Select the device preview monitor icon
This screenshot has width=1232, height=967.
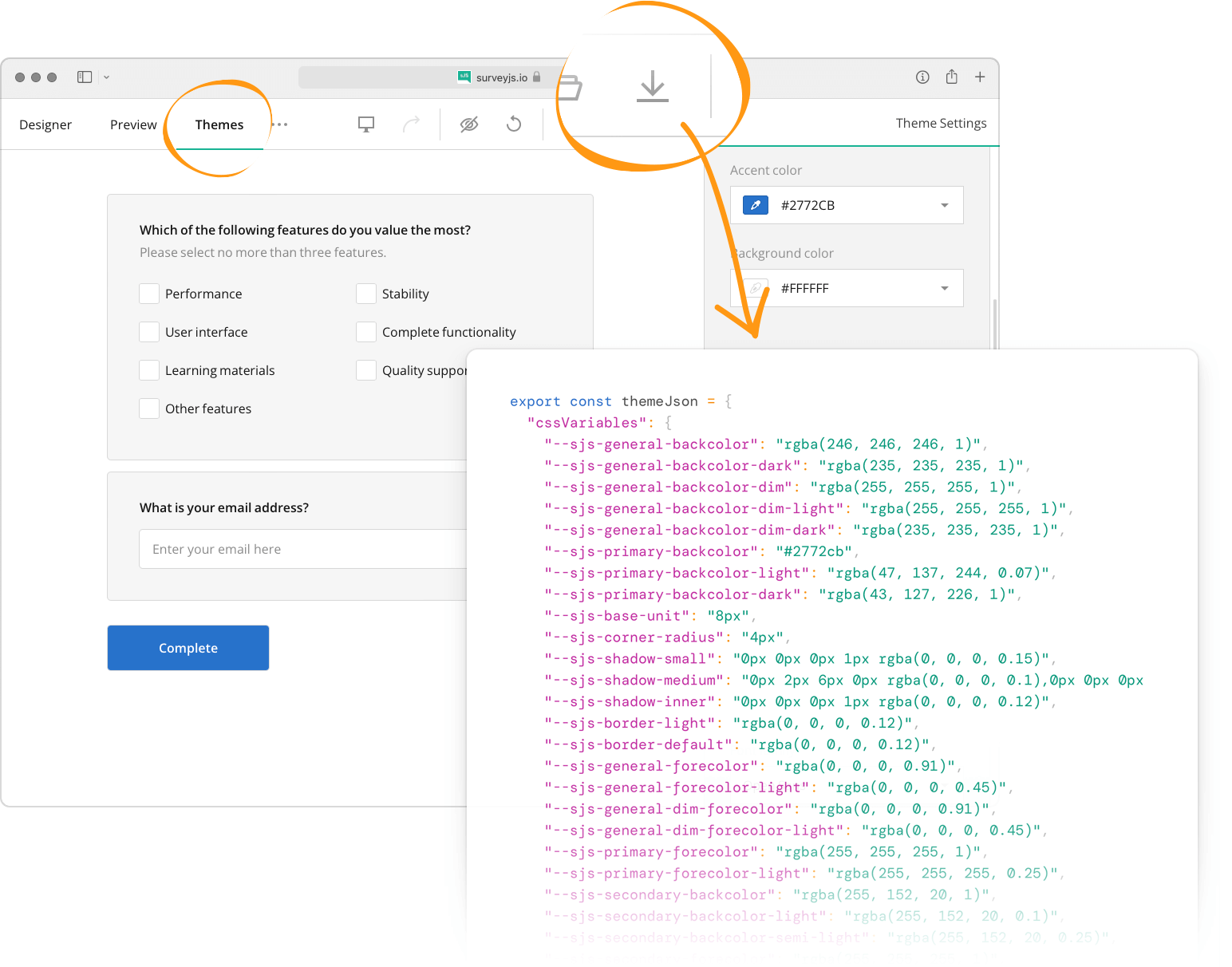point(365,124)
